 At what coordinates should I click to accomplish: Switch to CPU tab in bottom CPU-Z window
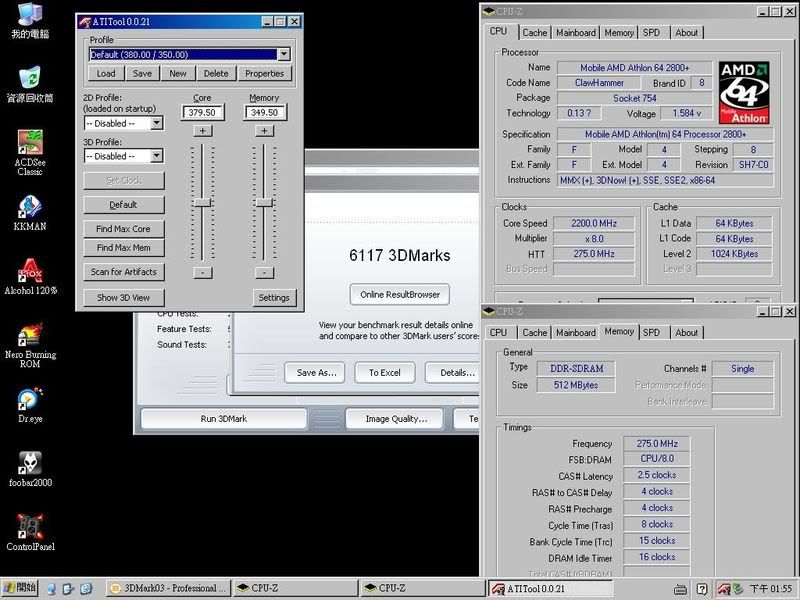pyautogui.click(x=498, y=333)
